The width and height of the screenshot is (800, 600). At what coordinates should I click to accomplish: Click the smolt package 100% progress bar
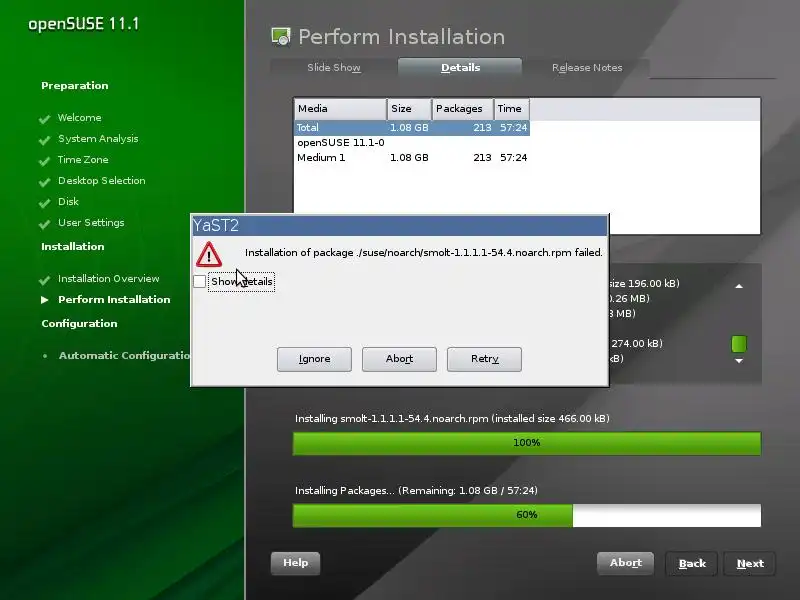pos(527,443)
